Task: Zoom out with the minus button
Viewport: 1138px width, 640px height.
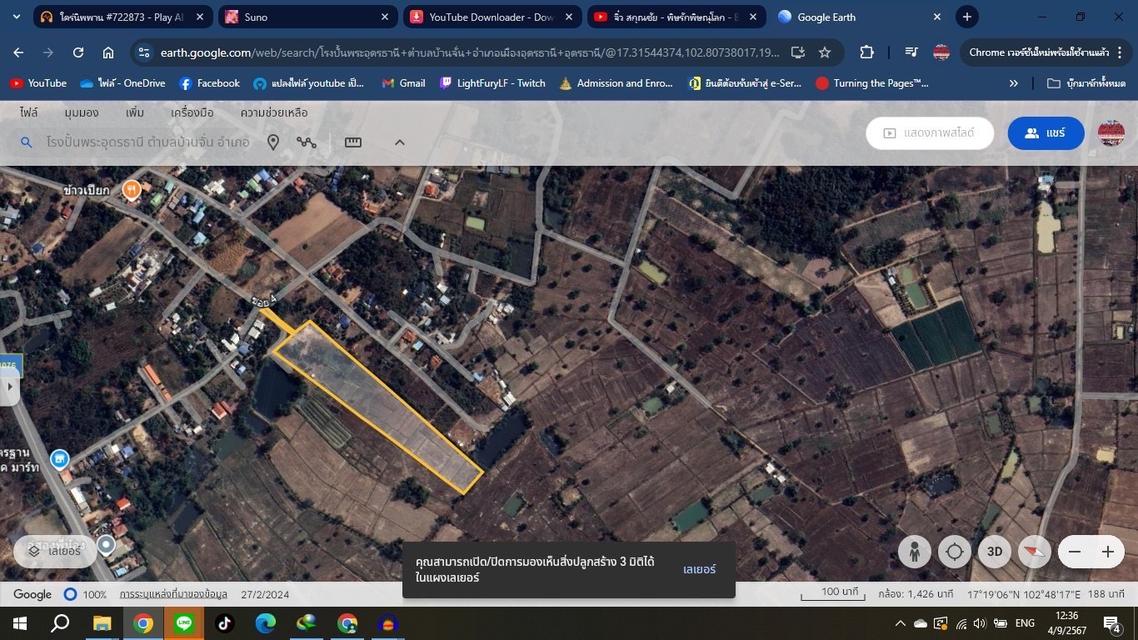Action: 1075,551
